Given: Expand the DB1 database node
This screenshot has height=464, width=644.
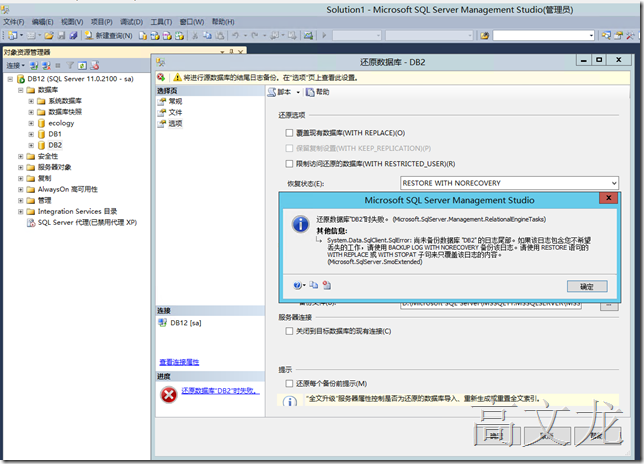Looking at the screenshot, I should (31, 134).
